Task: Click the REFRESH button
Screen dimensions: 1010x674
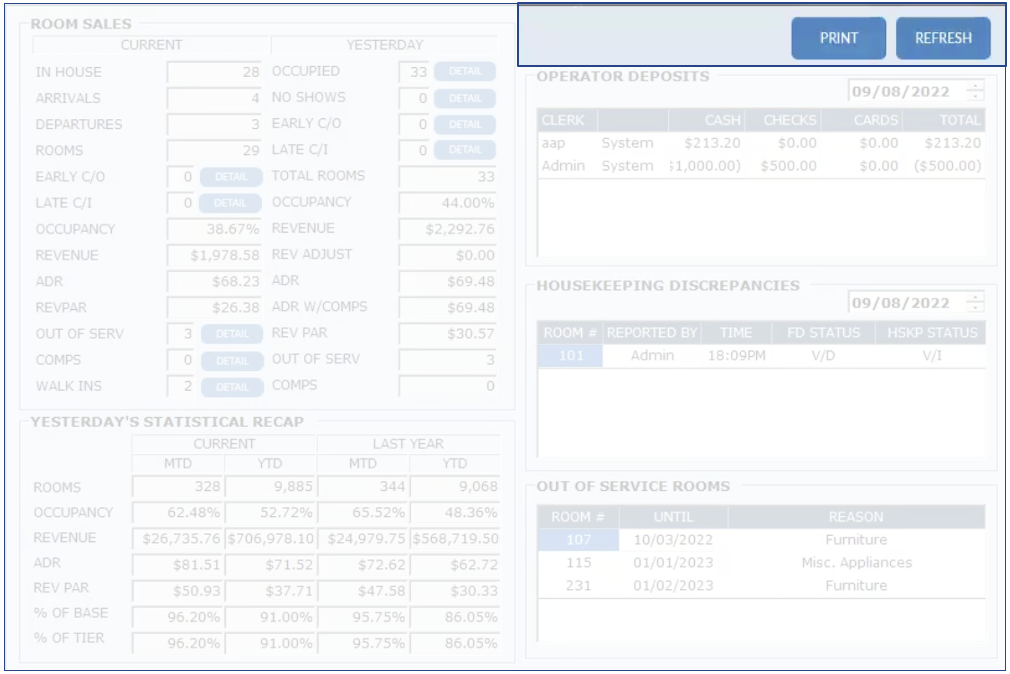Action: (x=942, y=38)
